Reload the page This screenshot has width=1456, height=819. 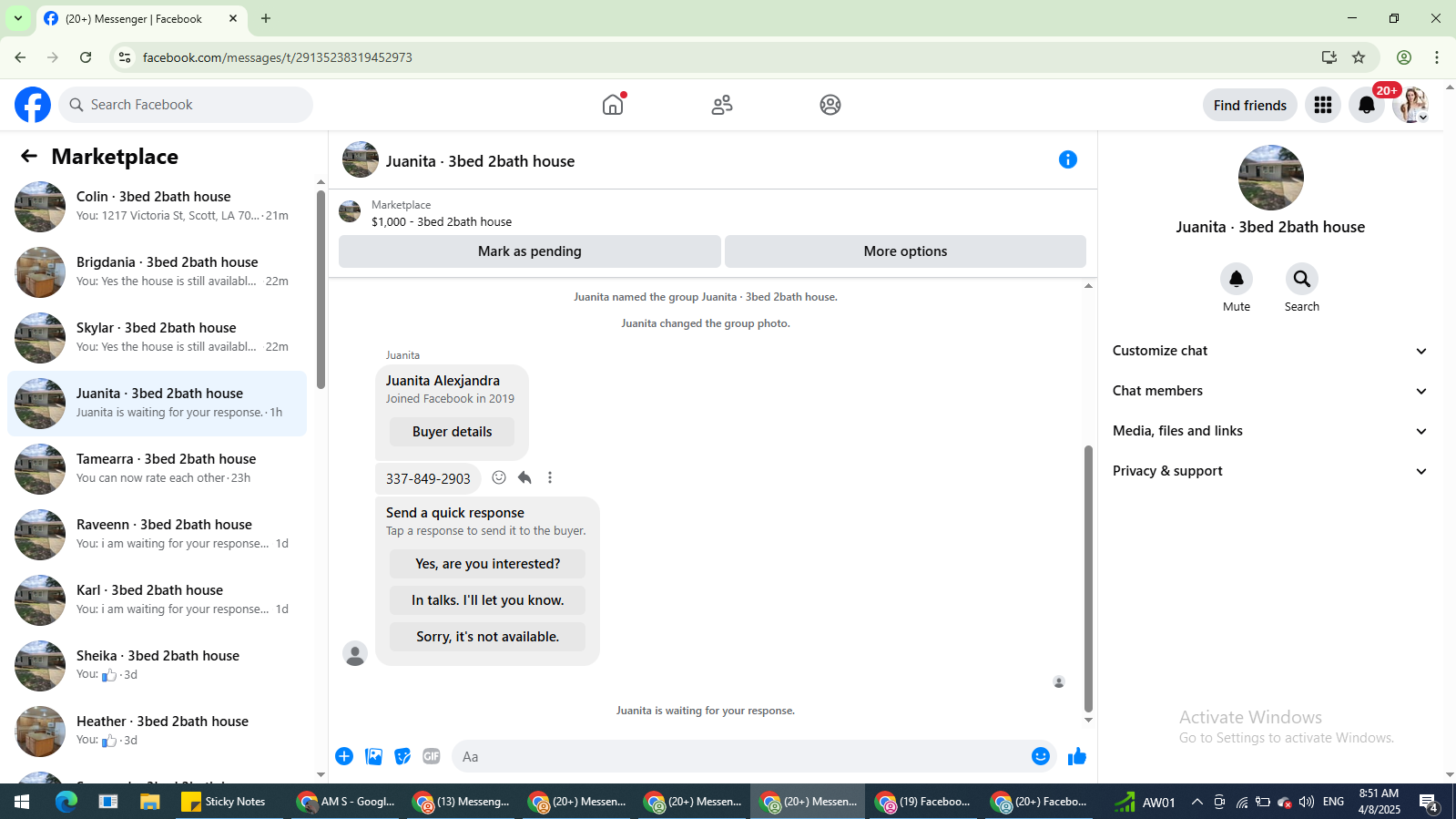(x=86, y=57)
